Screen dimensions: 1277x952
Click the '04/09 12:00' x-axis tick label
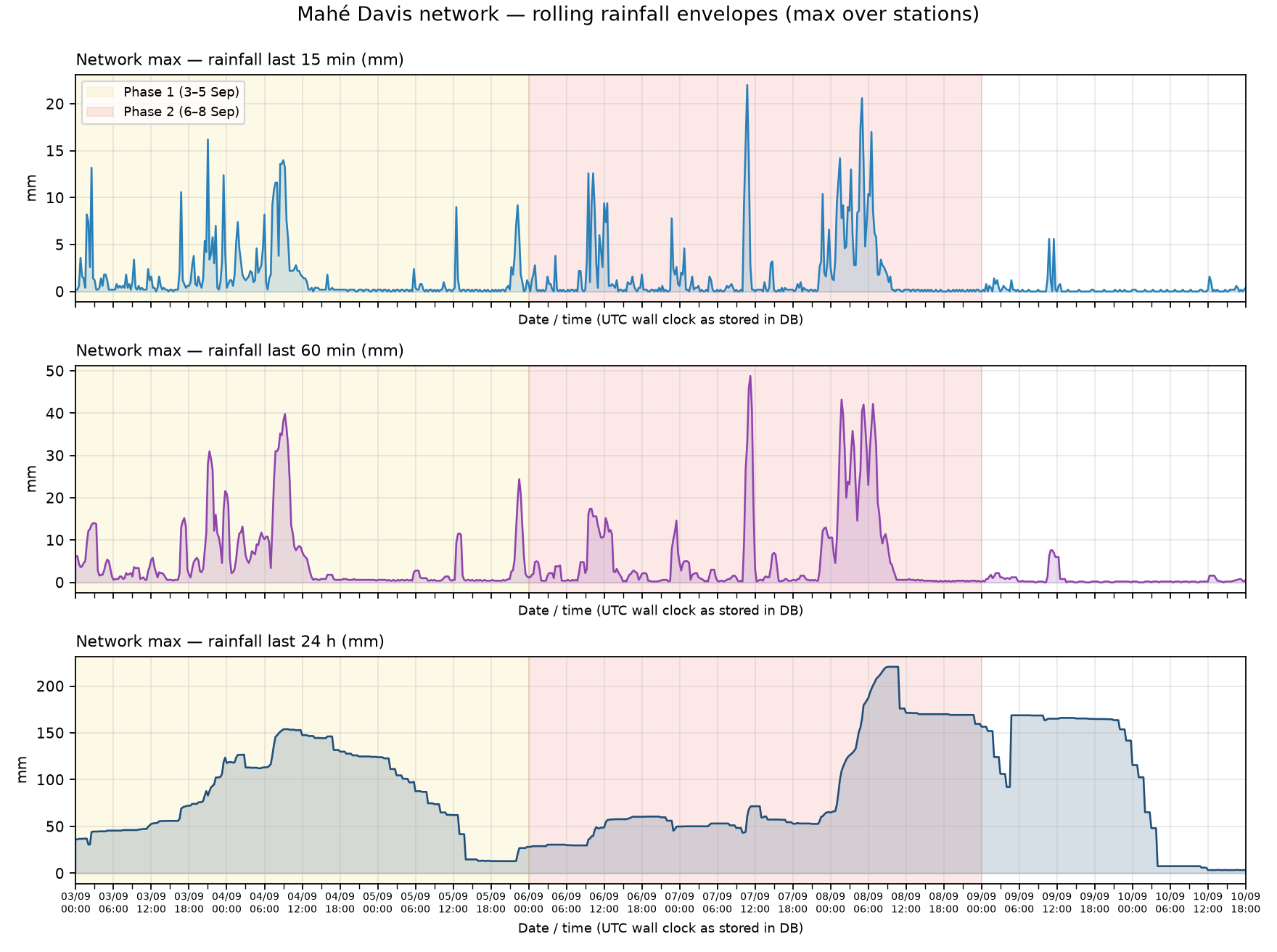302,903
